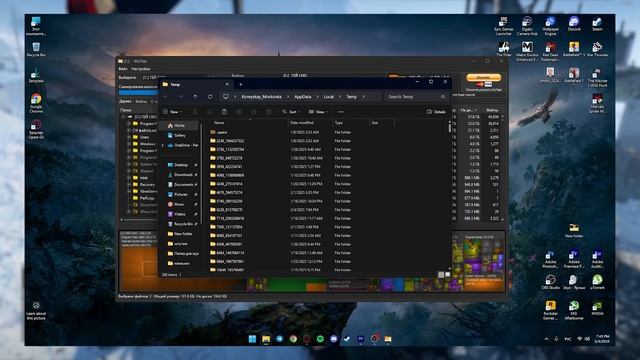Open OBS Studio desktop shortcut

[550, 282]
